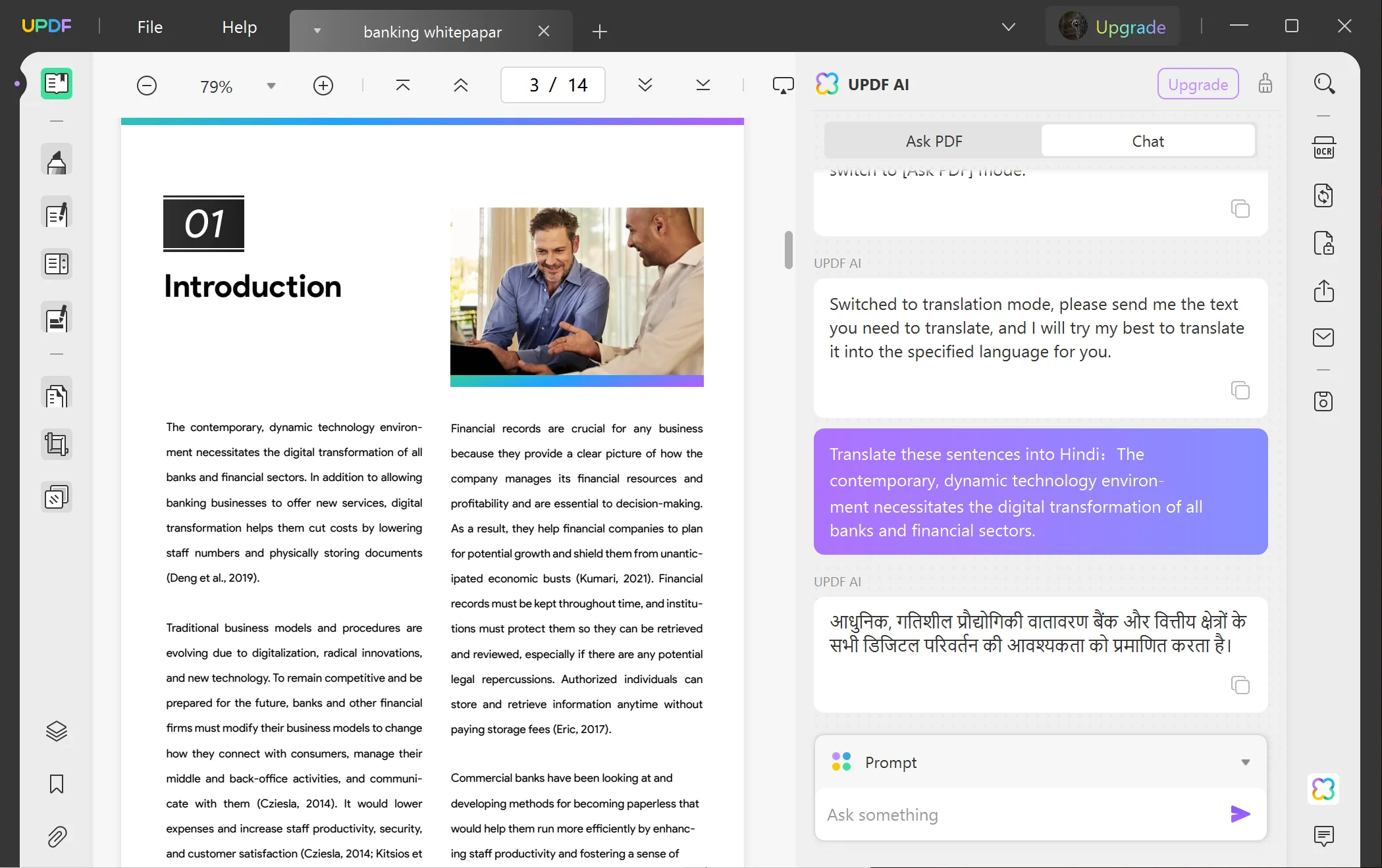Open the zoom level dropdown at 79%

[270, 85]
